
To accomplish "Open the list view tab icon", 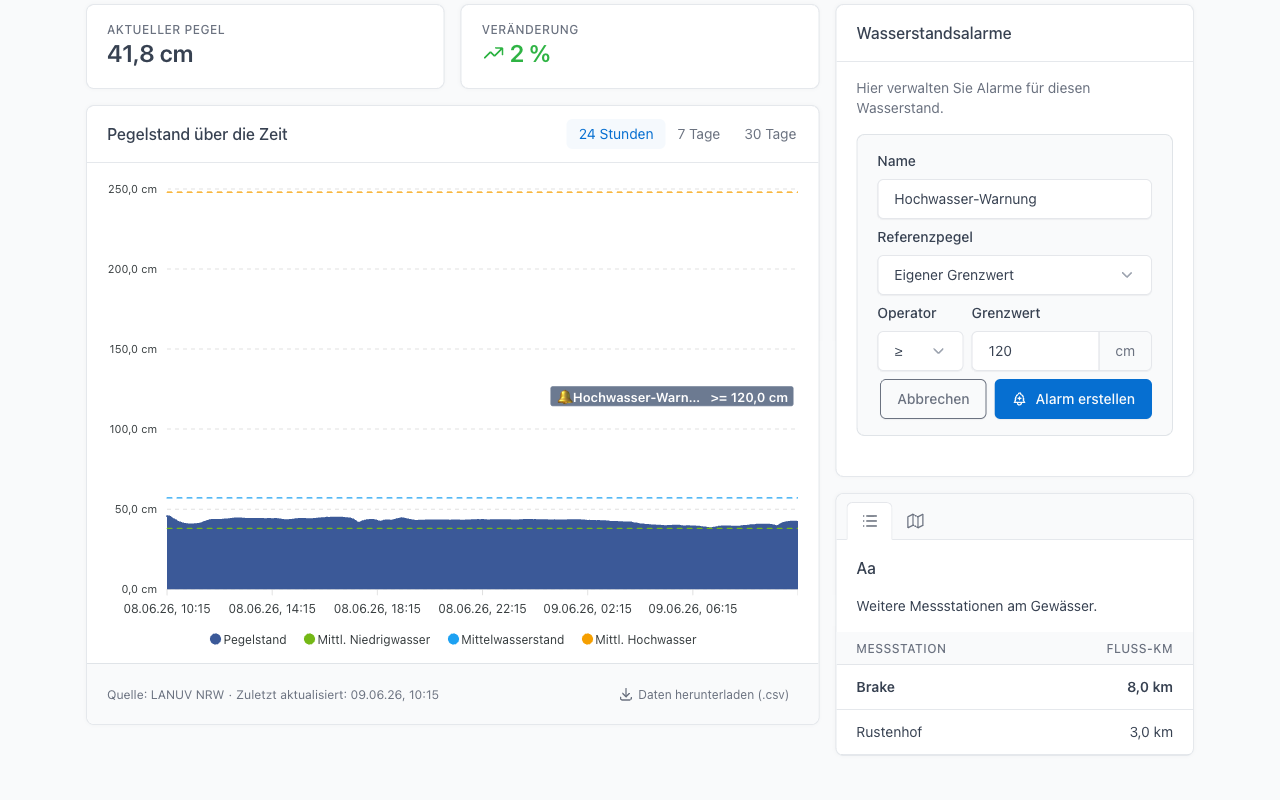I will [870, 521].
